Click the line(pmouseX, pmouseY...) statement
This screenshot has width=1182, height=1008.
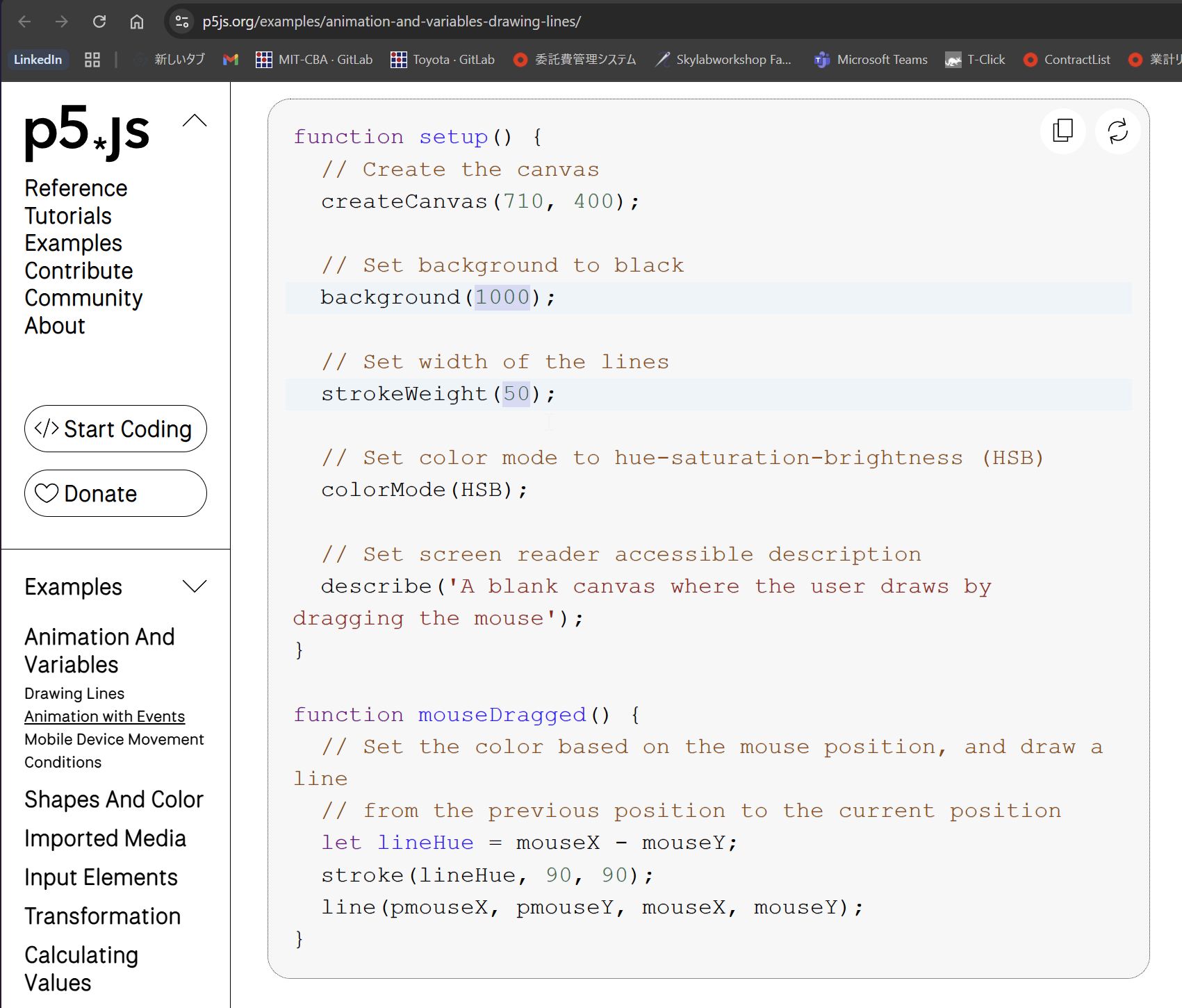(x=592, y=907)
